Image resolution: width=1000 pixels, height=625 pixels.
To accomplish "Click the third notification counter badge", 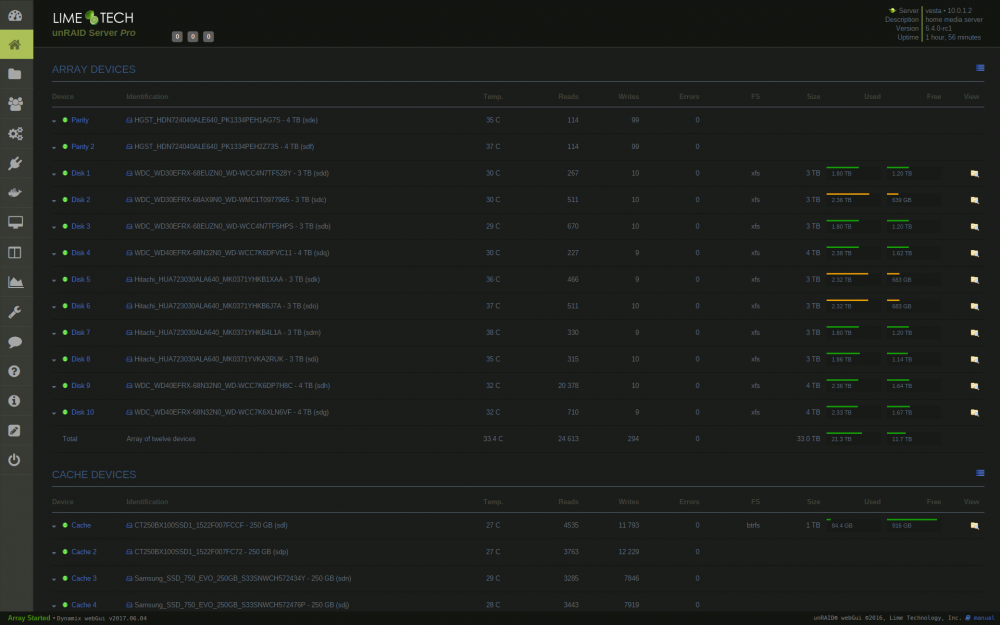I will [208, 37].
